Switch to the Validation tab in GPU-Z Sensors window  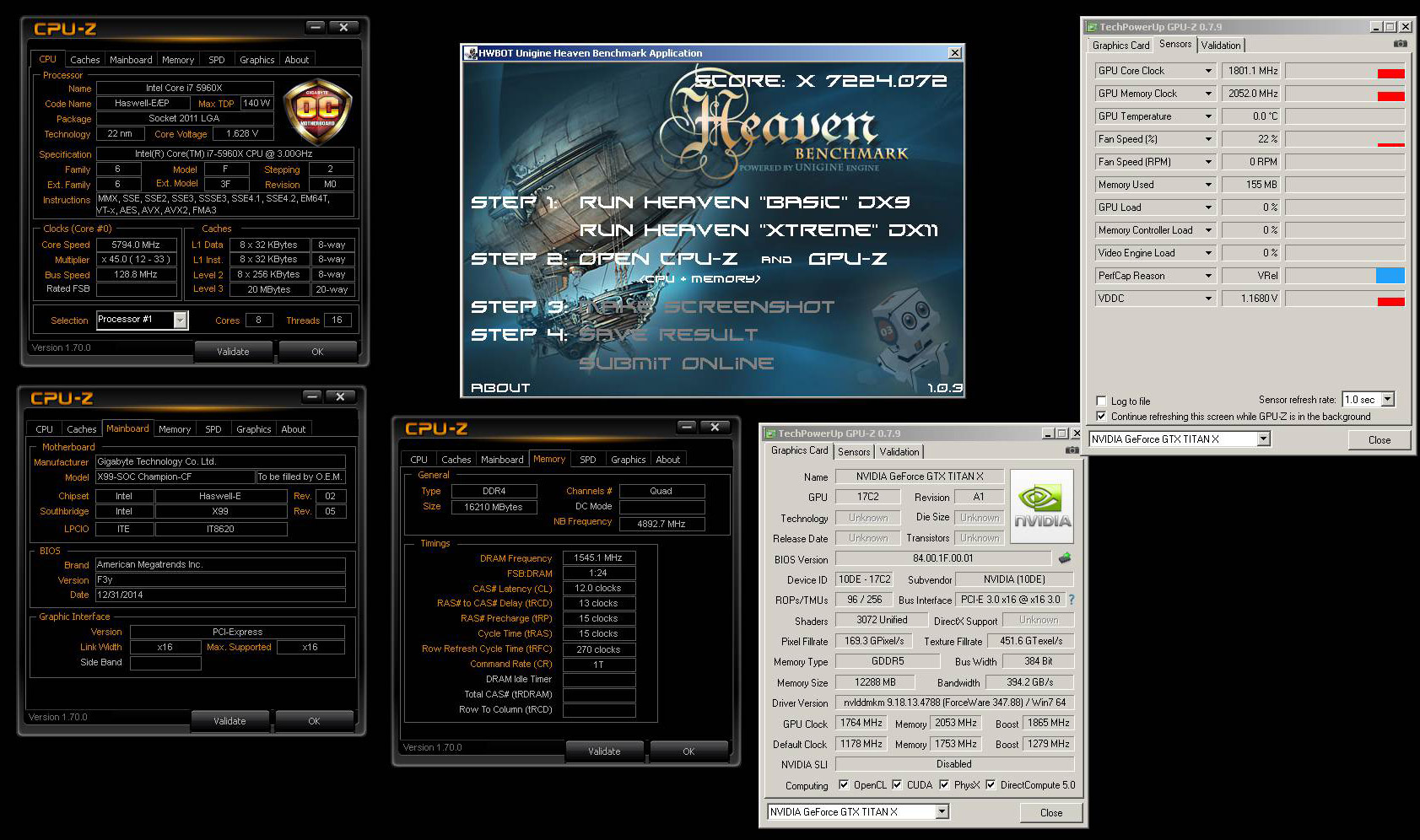[1220, 46]
